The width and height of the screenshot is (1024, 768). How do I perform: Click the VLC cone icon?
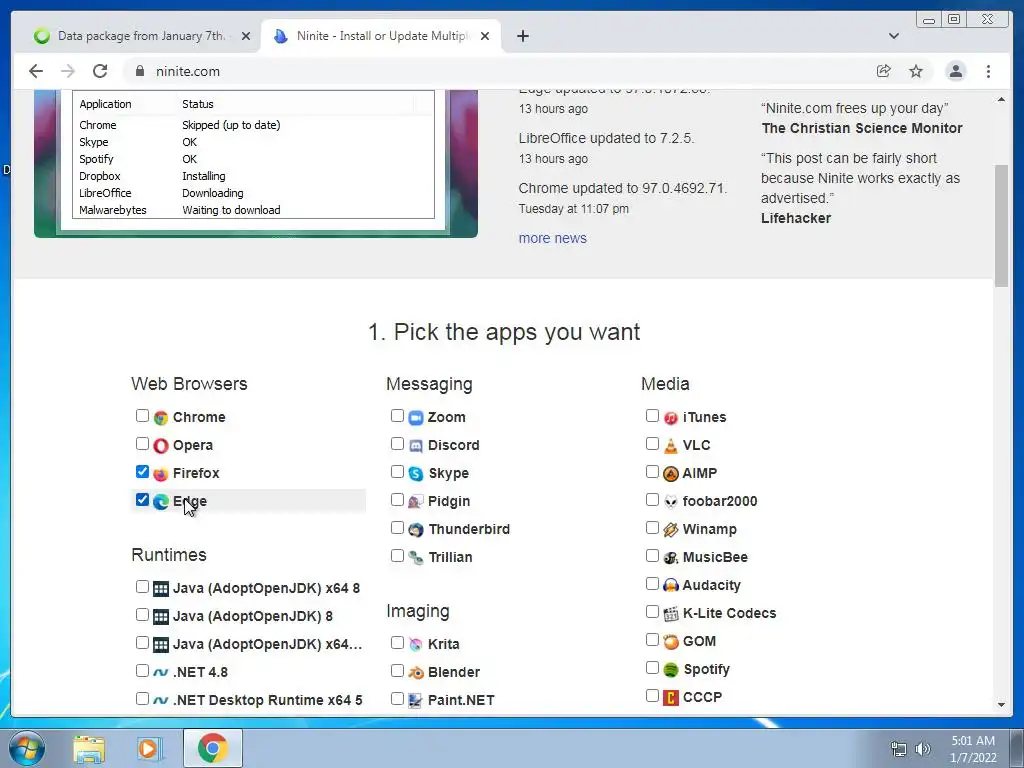[671, 445]
